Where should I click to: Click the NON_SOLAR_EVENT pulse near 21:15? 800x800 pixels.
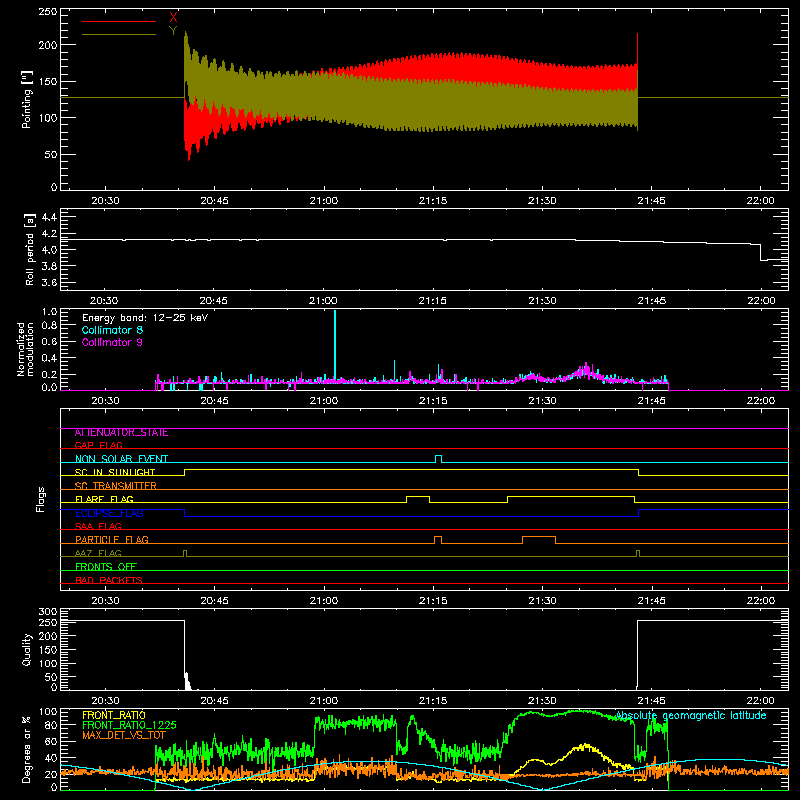click(x=438, y=459)
